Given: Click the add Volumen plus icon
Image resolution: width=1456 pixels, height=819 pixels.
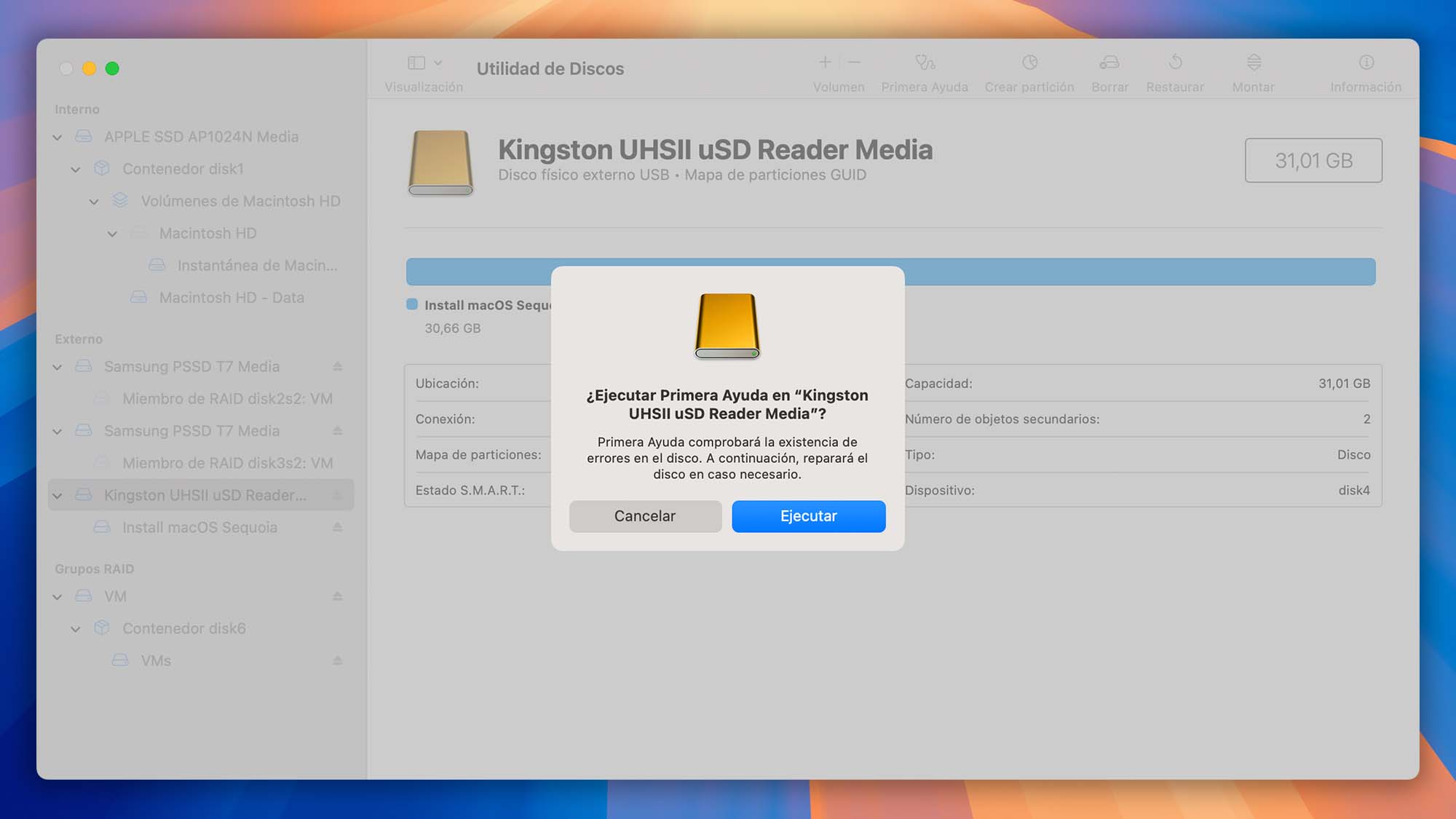Looking at the screenshot, I should (825, 63).
